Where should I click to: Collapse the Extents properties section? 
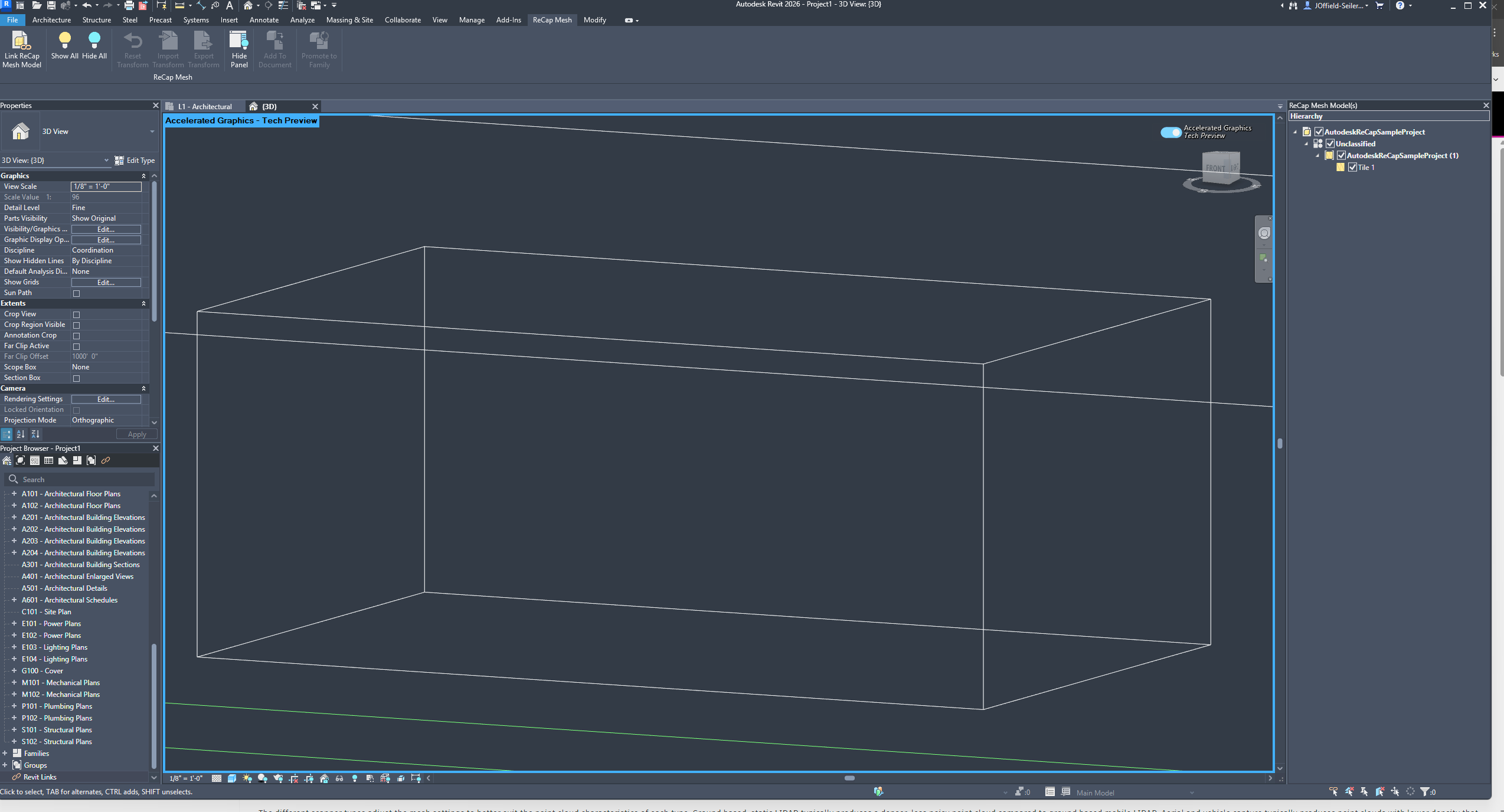coord(143,303)
